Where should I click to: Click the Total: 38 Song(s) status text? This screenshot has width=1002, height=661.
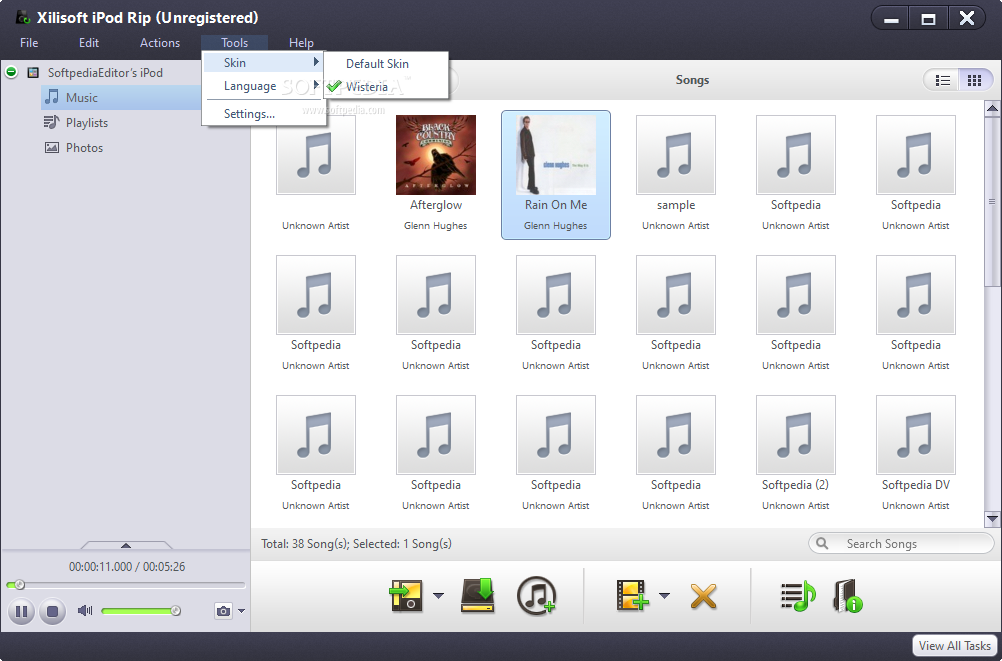[x=356, y=544]
